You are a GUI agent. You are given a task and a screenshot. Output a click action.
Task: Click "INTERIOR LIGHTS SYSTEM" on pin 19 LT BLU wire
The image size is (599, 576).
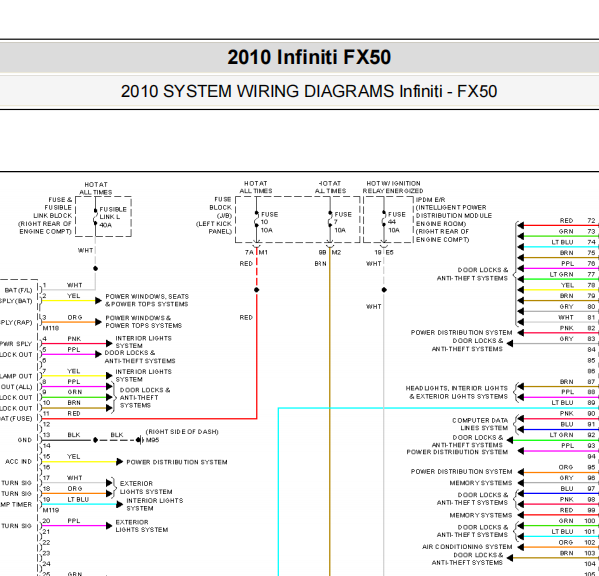point(155,505)
